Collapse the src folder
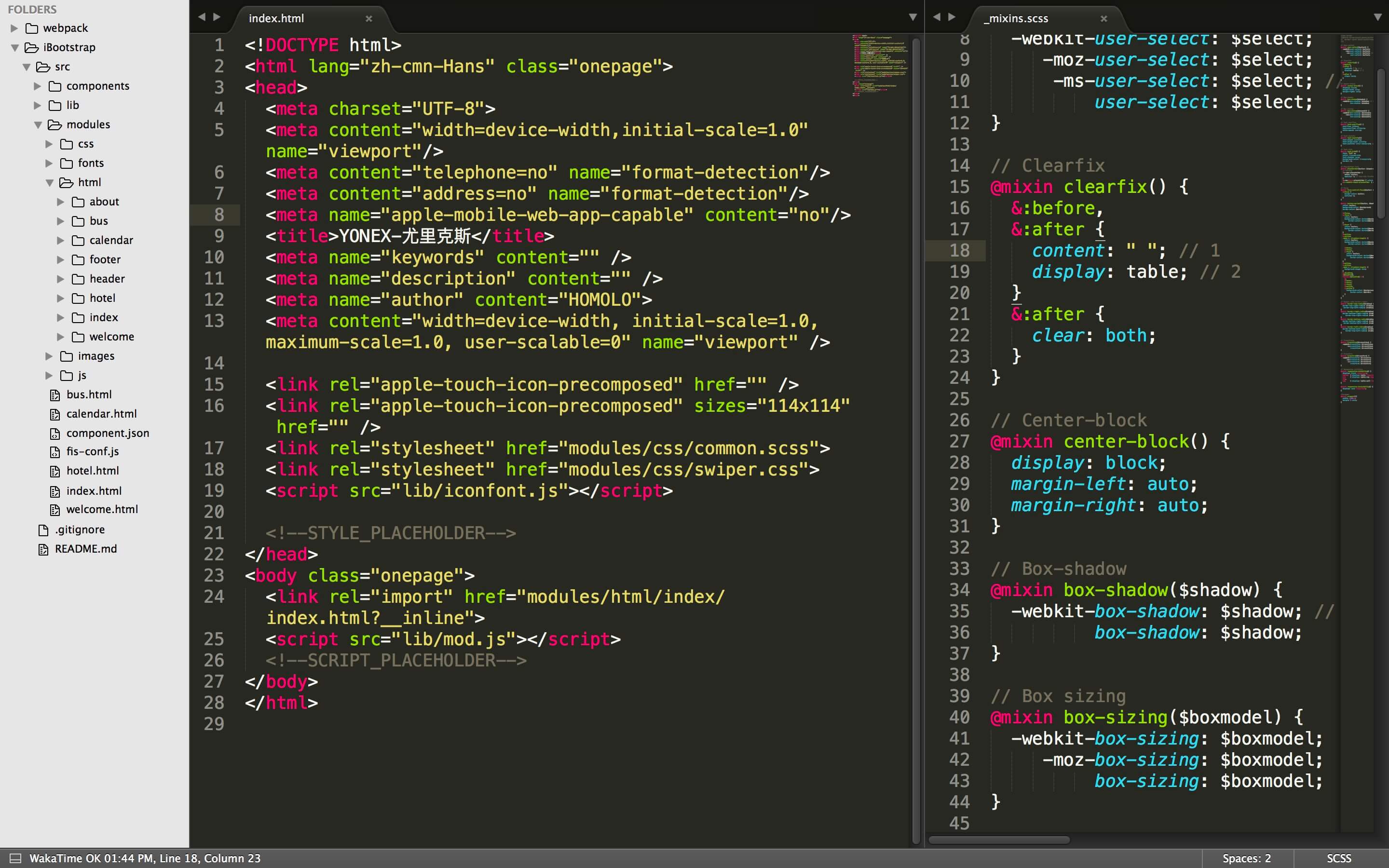 click(27, 67)
